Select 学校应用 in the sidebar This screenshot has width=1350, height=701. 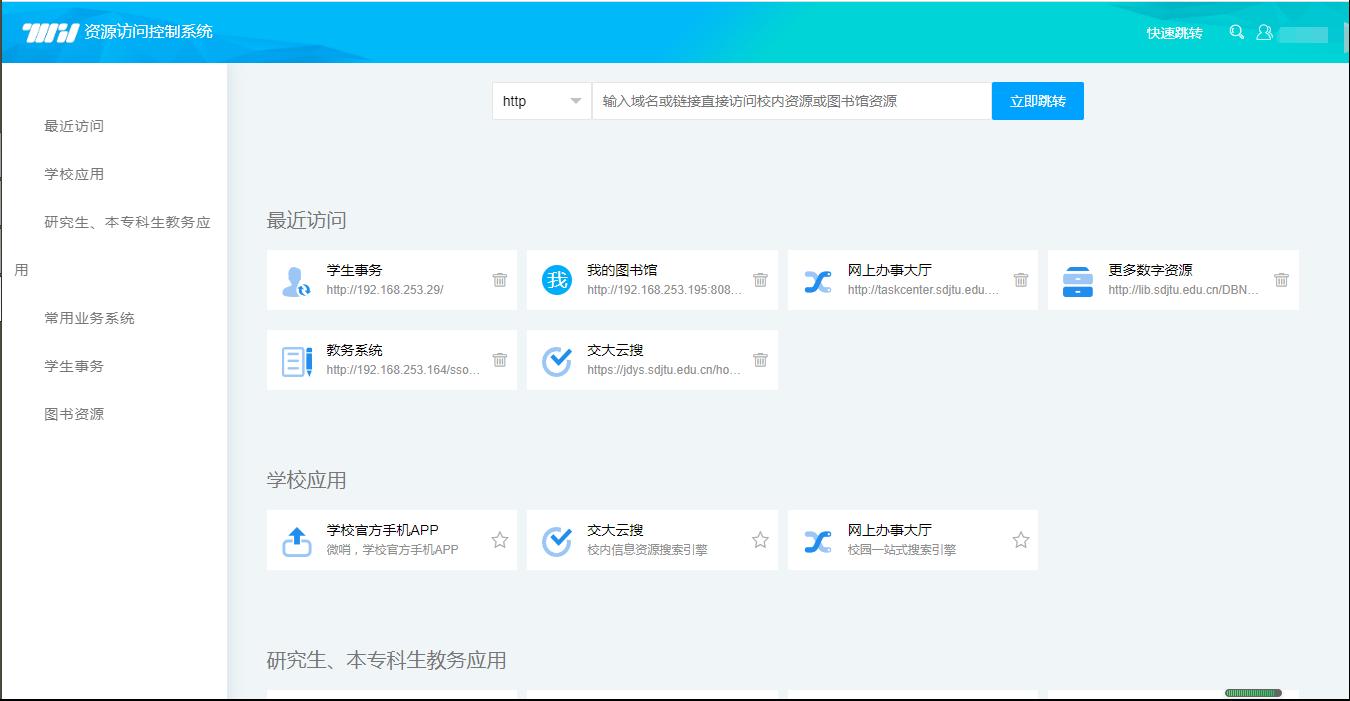tap(74, 174)
